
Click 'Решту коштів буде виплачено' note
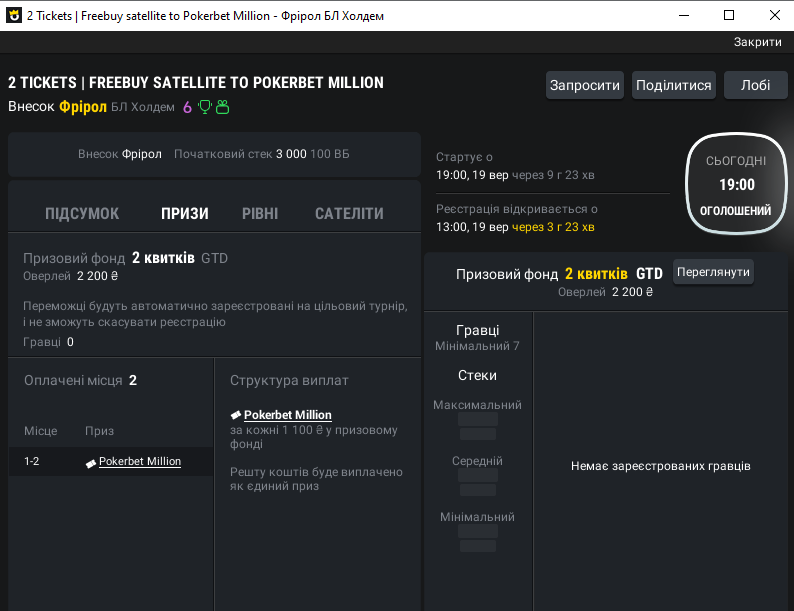316,479
